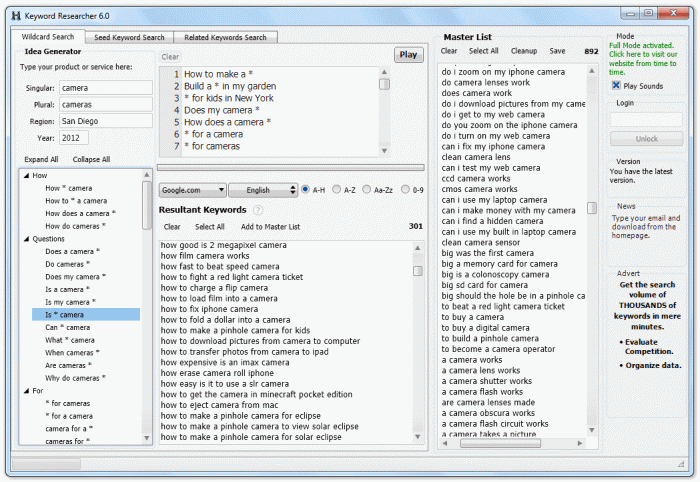Viewport: 700px width, 482px height.
Task: Select Master List entry 'ccd camera works'
Action: (475, 179)
